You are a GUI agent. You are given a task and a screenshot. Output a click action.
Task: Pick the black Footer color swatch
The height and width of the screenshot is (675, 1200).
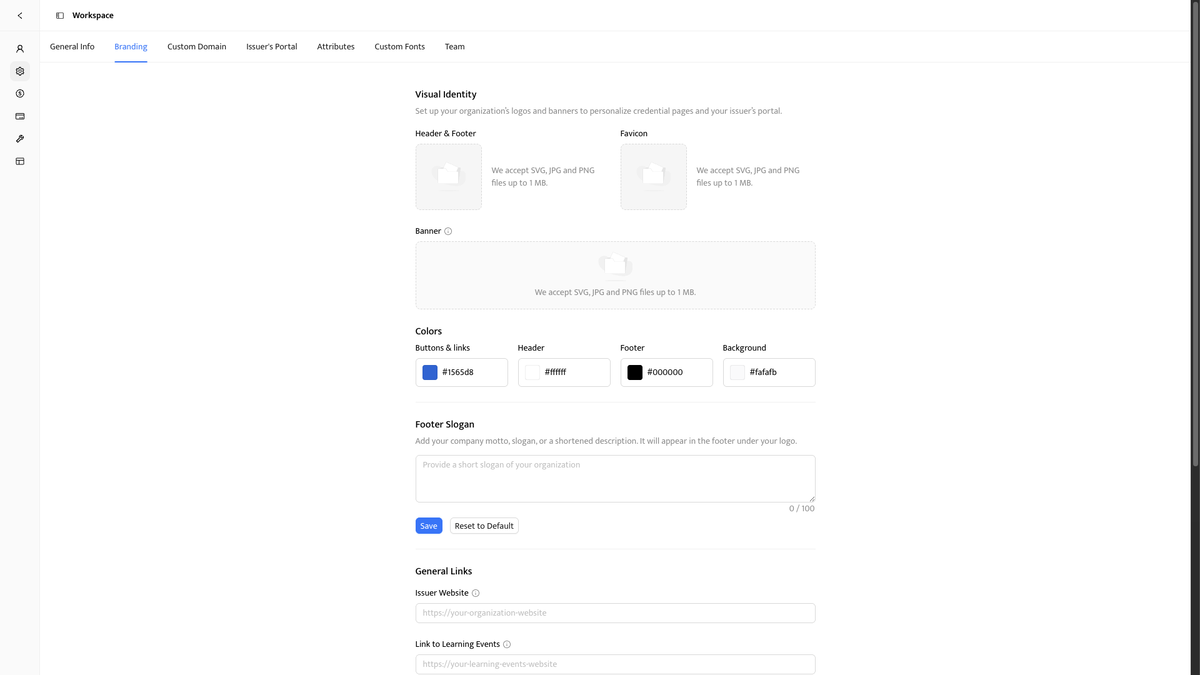(635, 373)
